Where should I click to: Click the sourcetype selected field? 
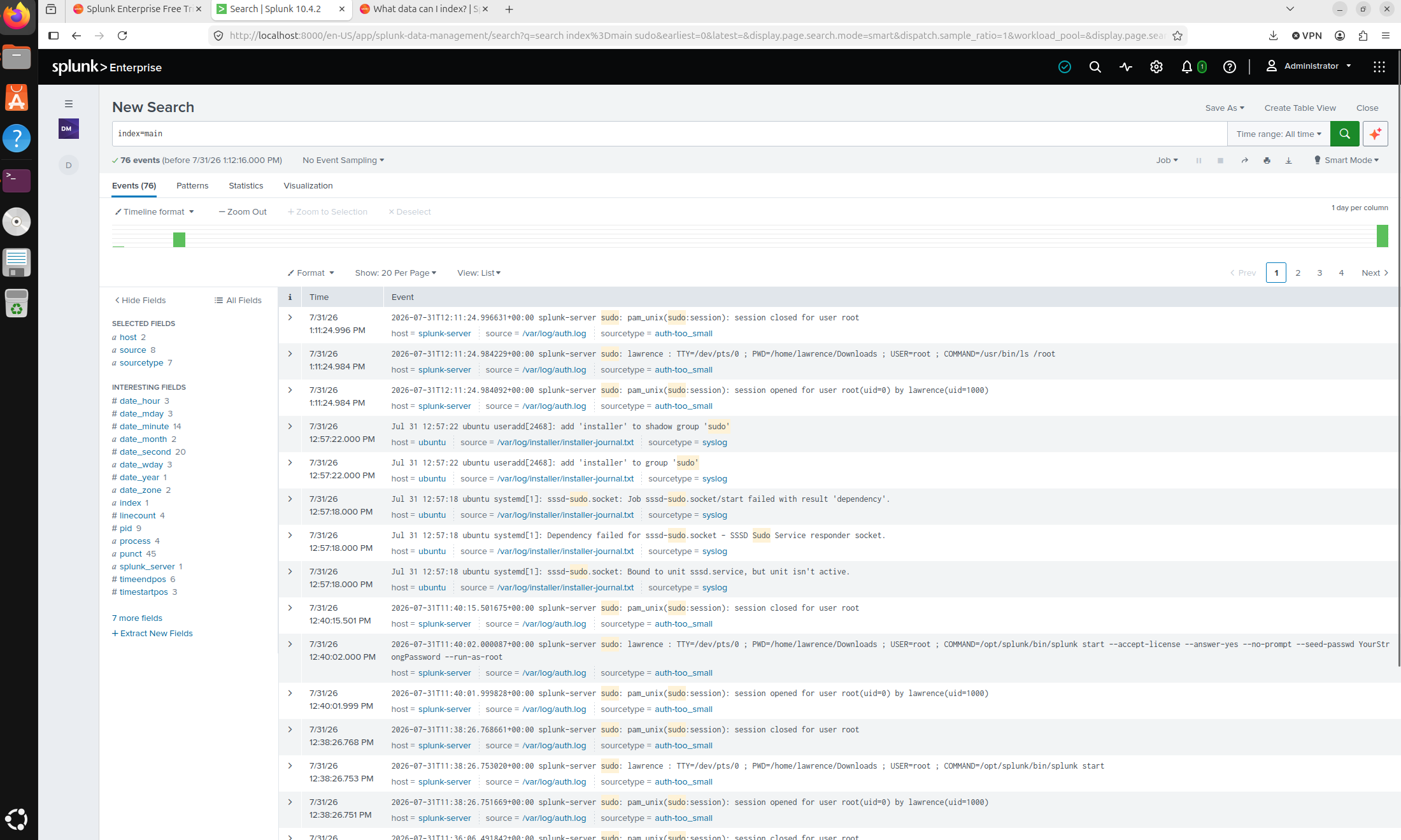coord(141,363)
